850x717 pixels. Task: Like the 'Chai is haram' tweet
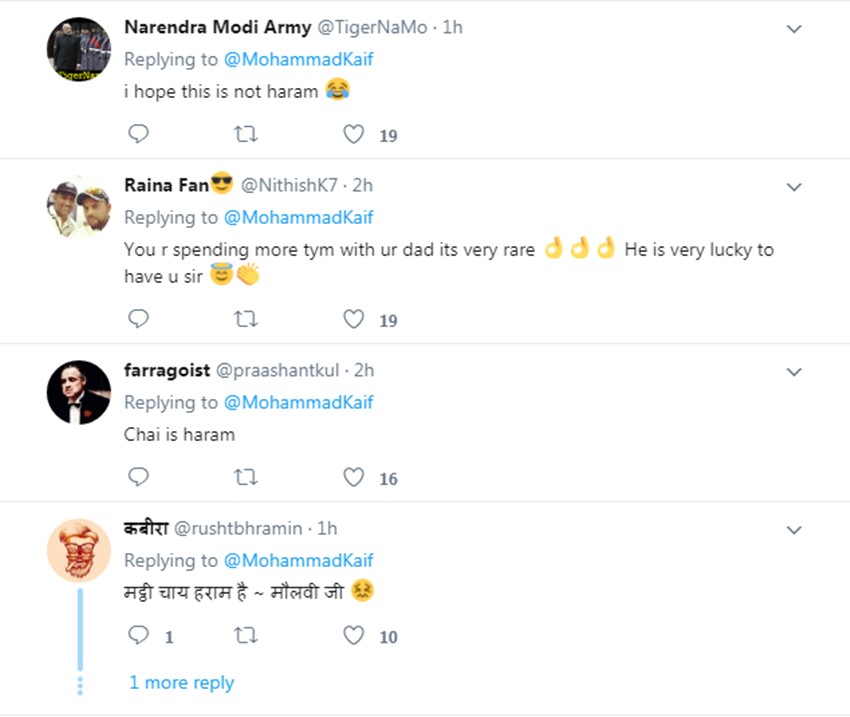click(x=353, y=477)
